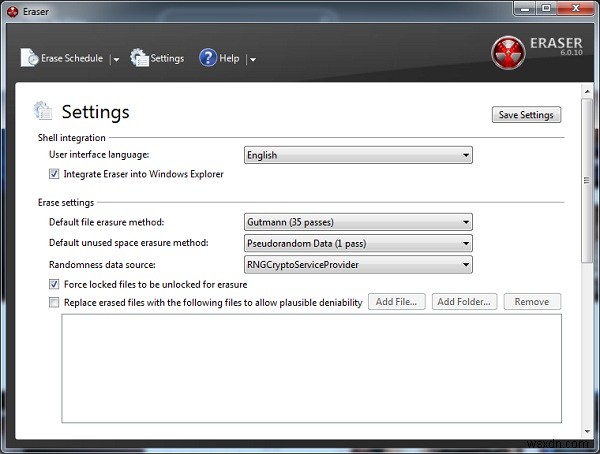Click the blue Help question mark icon
The image size is (600, 454).
208,58
